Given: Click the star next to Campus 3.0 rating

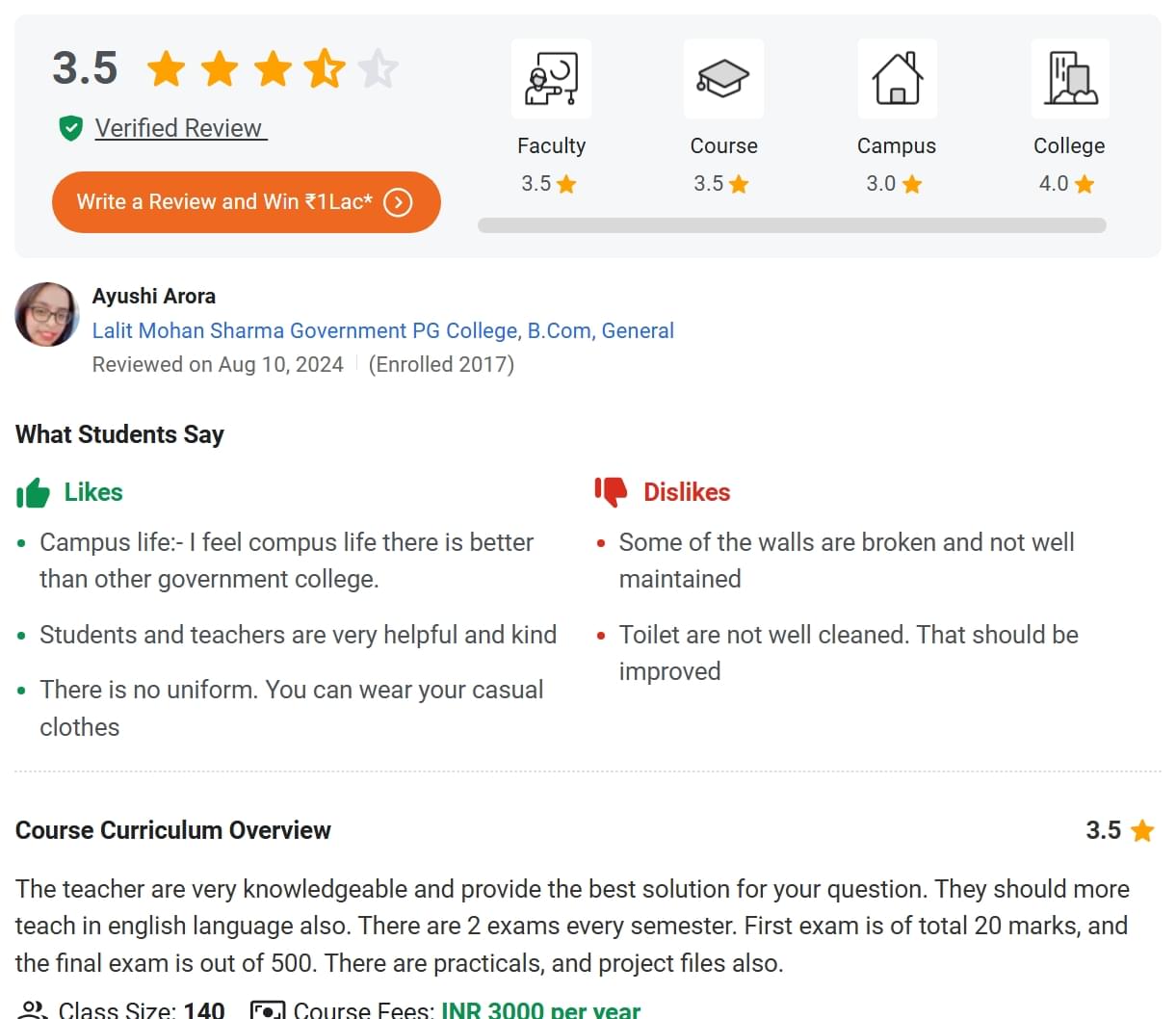Looking at the screenshot, I should (x=910, y=183).
